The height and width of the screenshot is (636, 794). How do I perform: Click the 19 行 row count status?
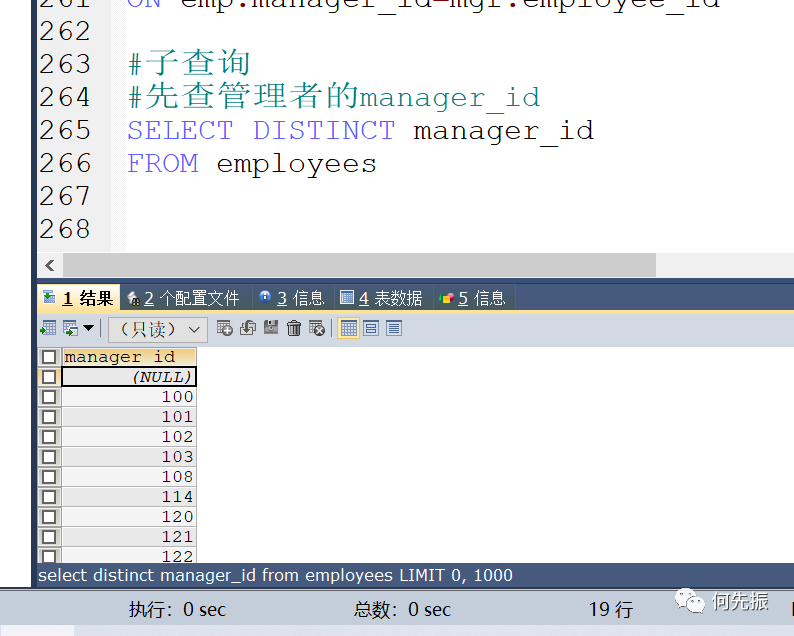[610, 609]
